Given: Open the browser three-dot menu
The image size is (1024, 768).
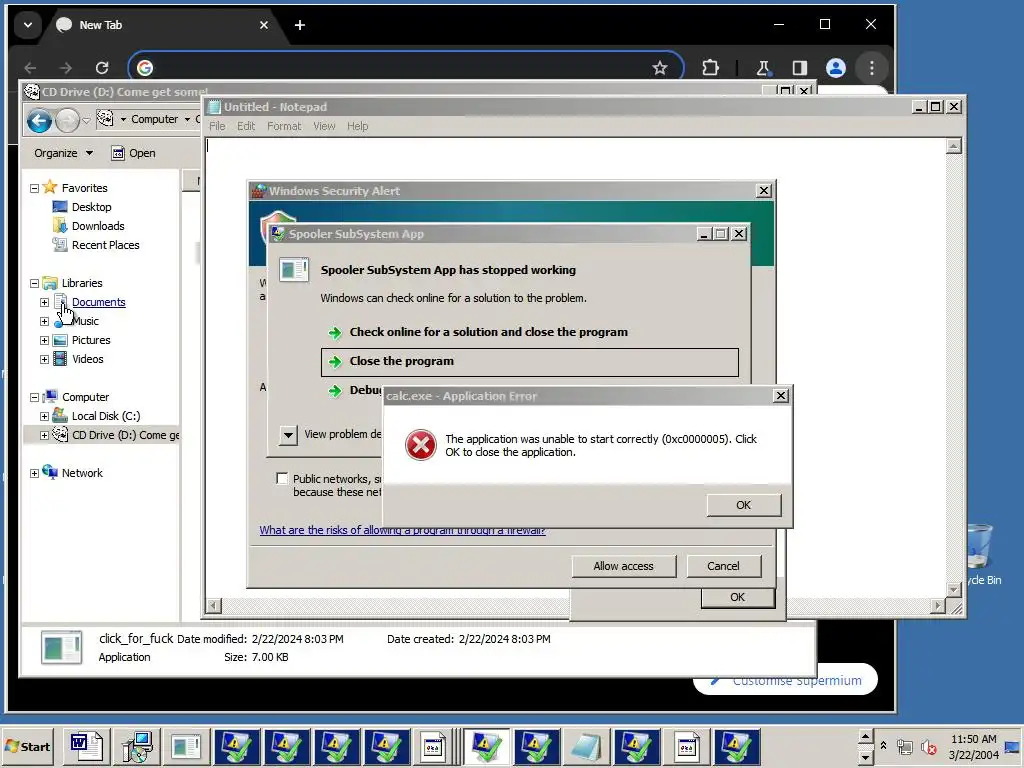Looking at the screenshot, I should tap(872, 68).
